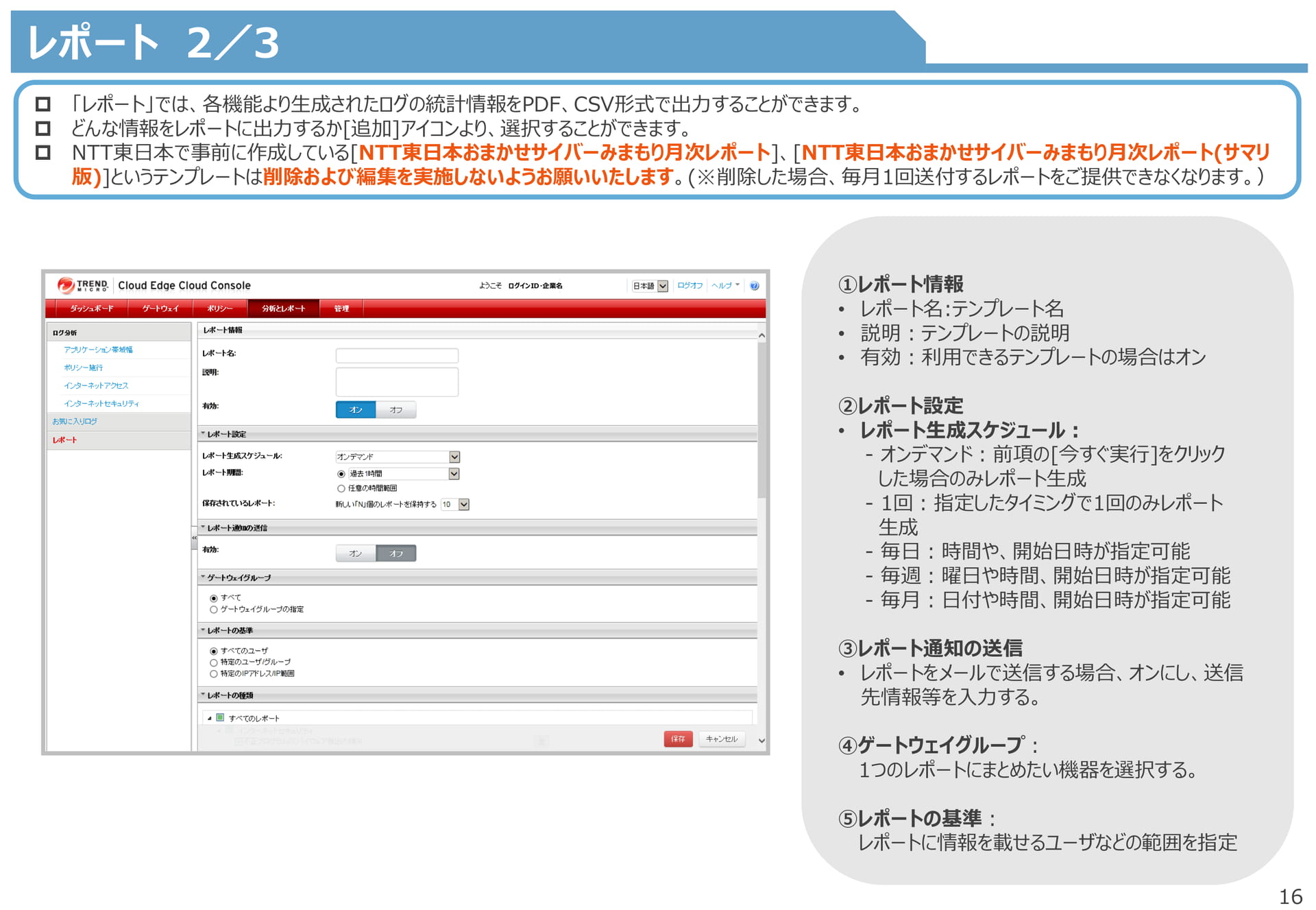Viewport: 1316px width, 910px height.
Task: Click the ログ分析 sidebar header
Action: click(119, 333)
